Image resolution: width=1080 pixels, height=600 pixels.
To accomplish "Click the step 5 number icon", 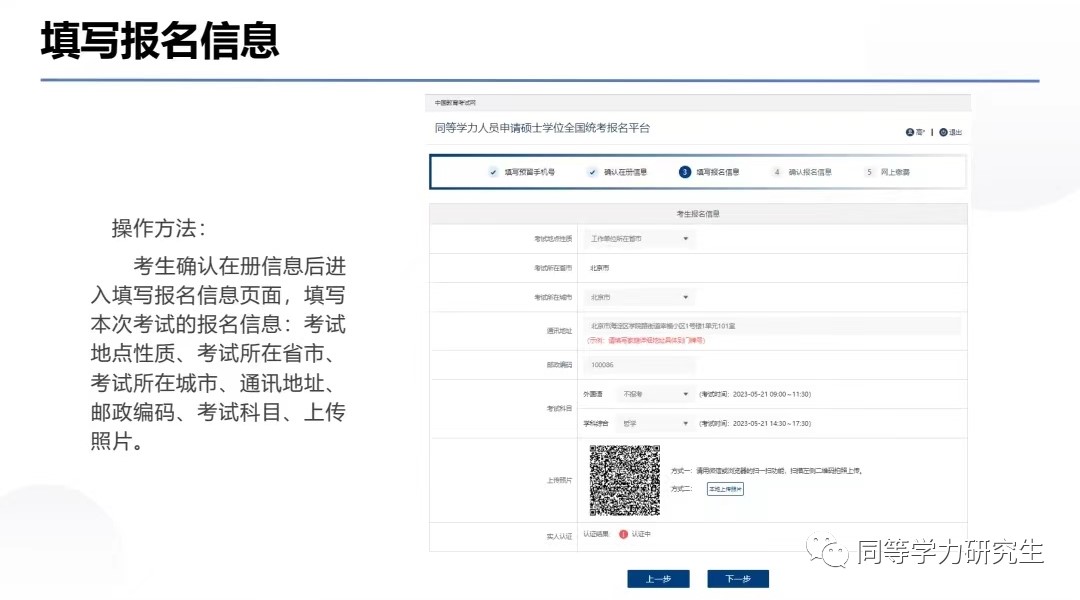I will 870,172.
